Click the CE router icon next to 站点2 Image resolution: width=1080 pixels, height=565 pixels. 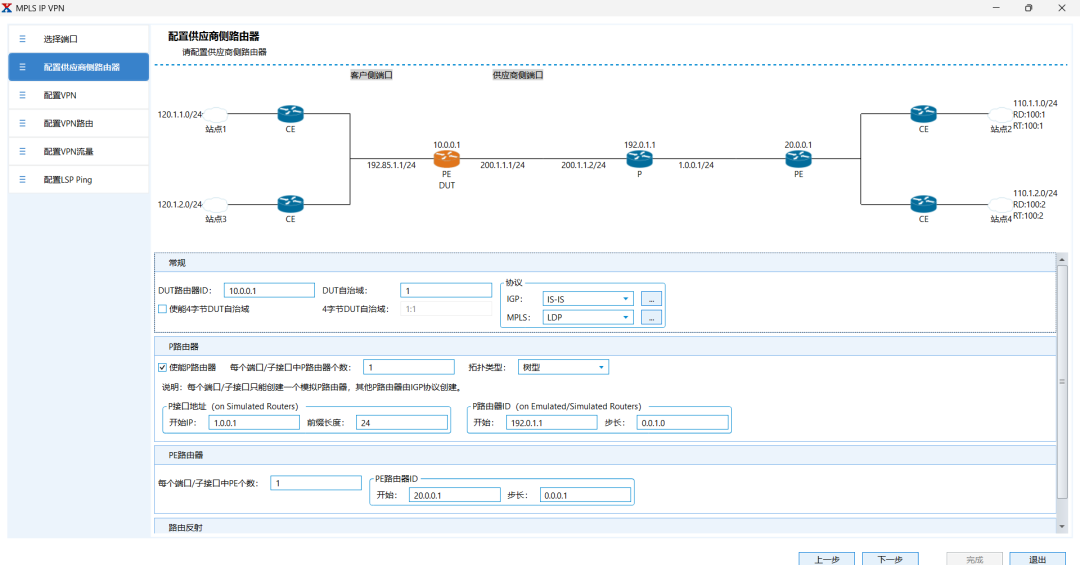point(923,114)
